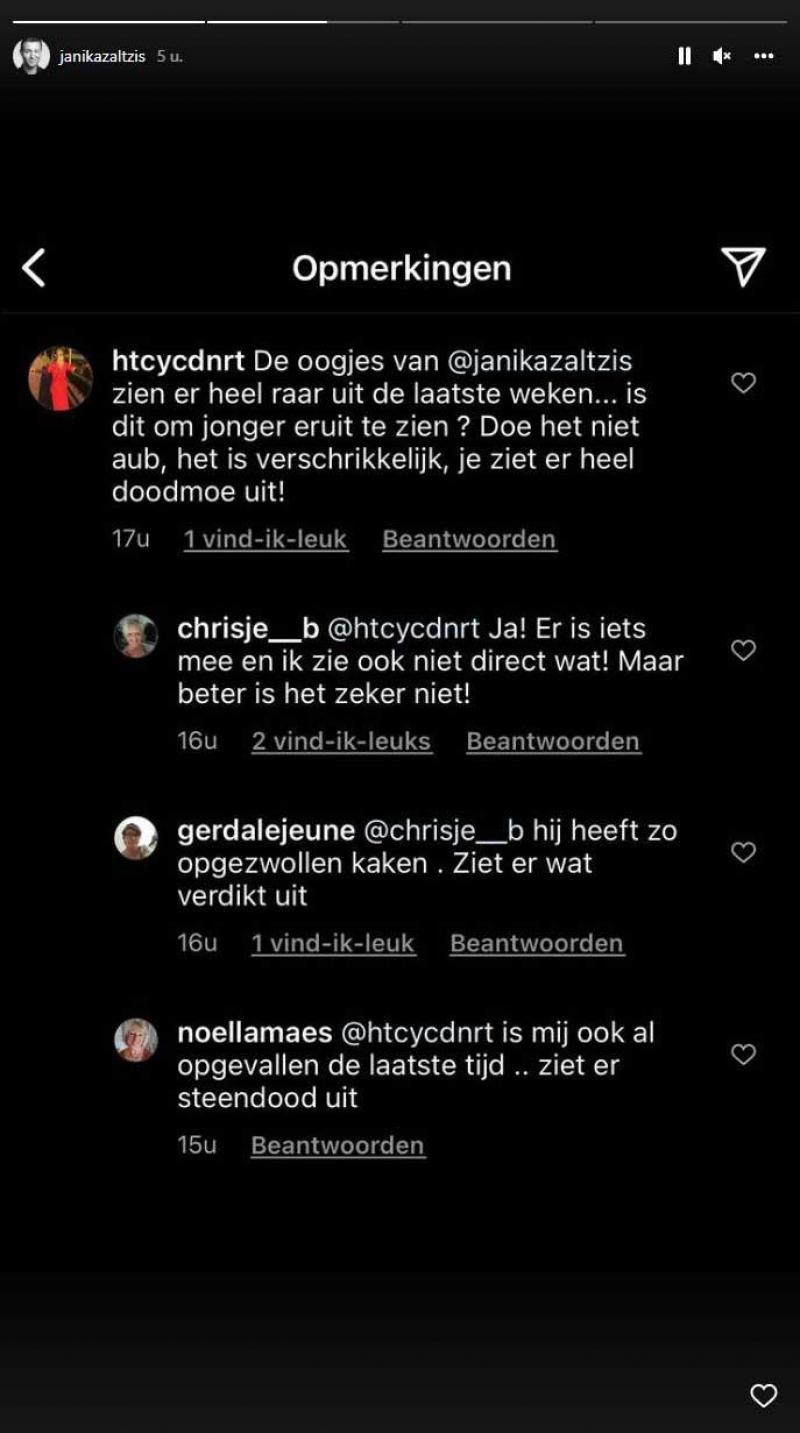This screenshot has height=1433, width=800.
Task: Click Beantwoorden under chrisje__b comment
Action: pos(553,741)
